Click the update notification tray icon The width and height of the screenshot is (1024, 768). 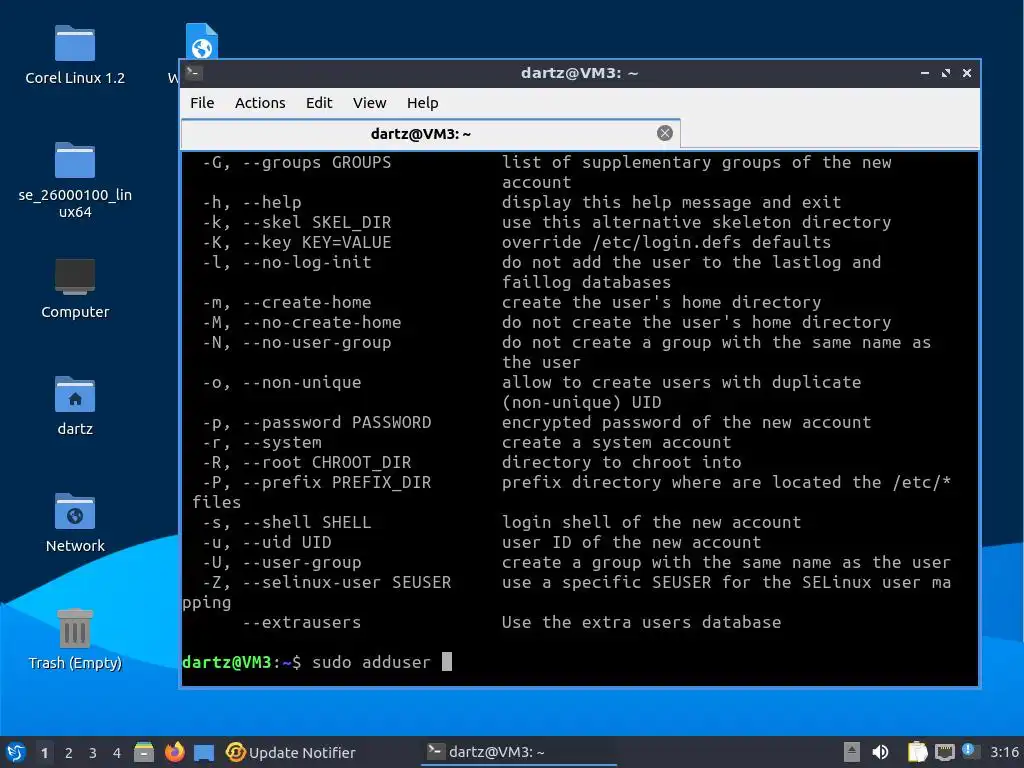point(970,751)
